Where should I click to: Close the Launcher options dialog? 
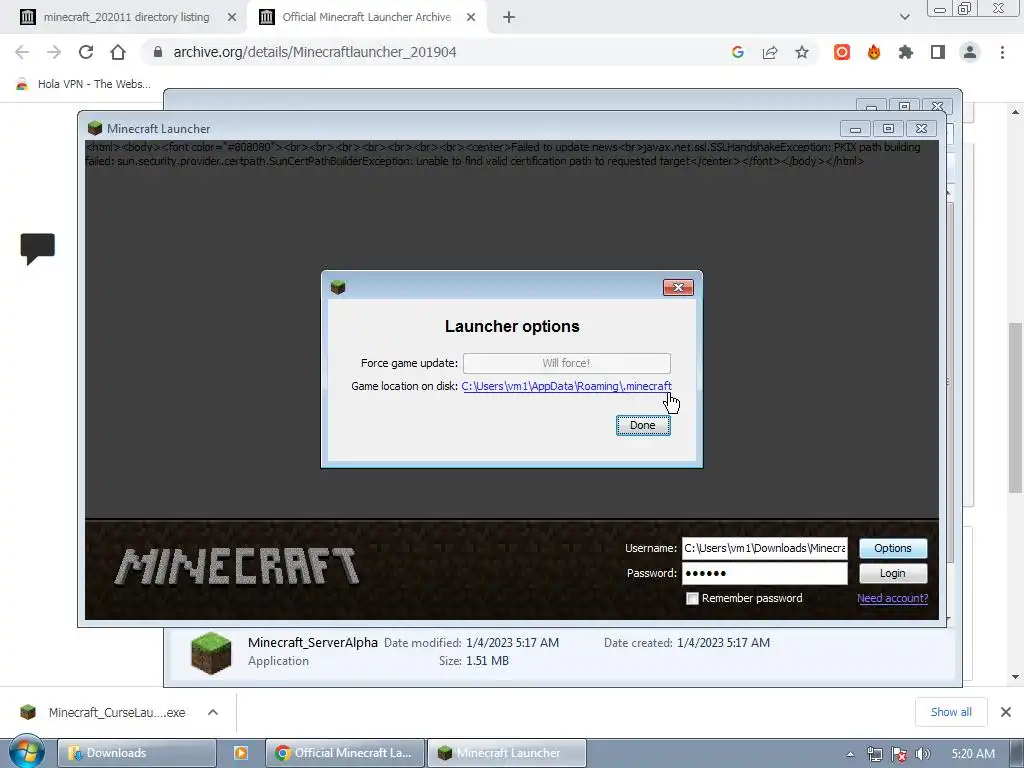point(678,287)
